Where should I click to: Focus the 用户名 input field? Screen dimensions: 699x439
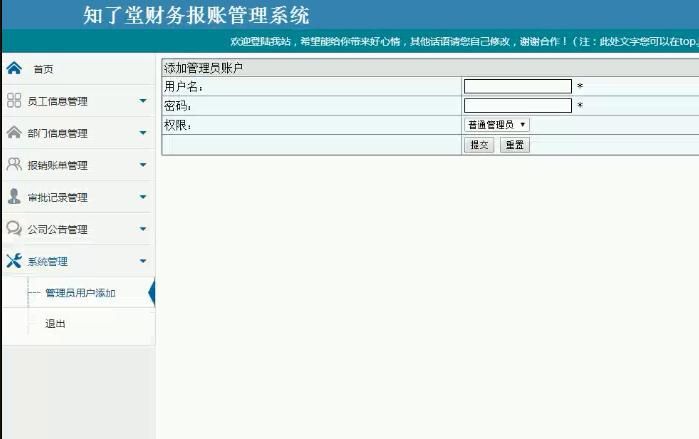point(518,86)
